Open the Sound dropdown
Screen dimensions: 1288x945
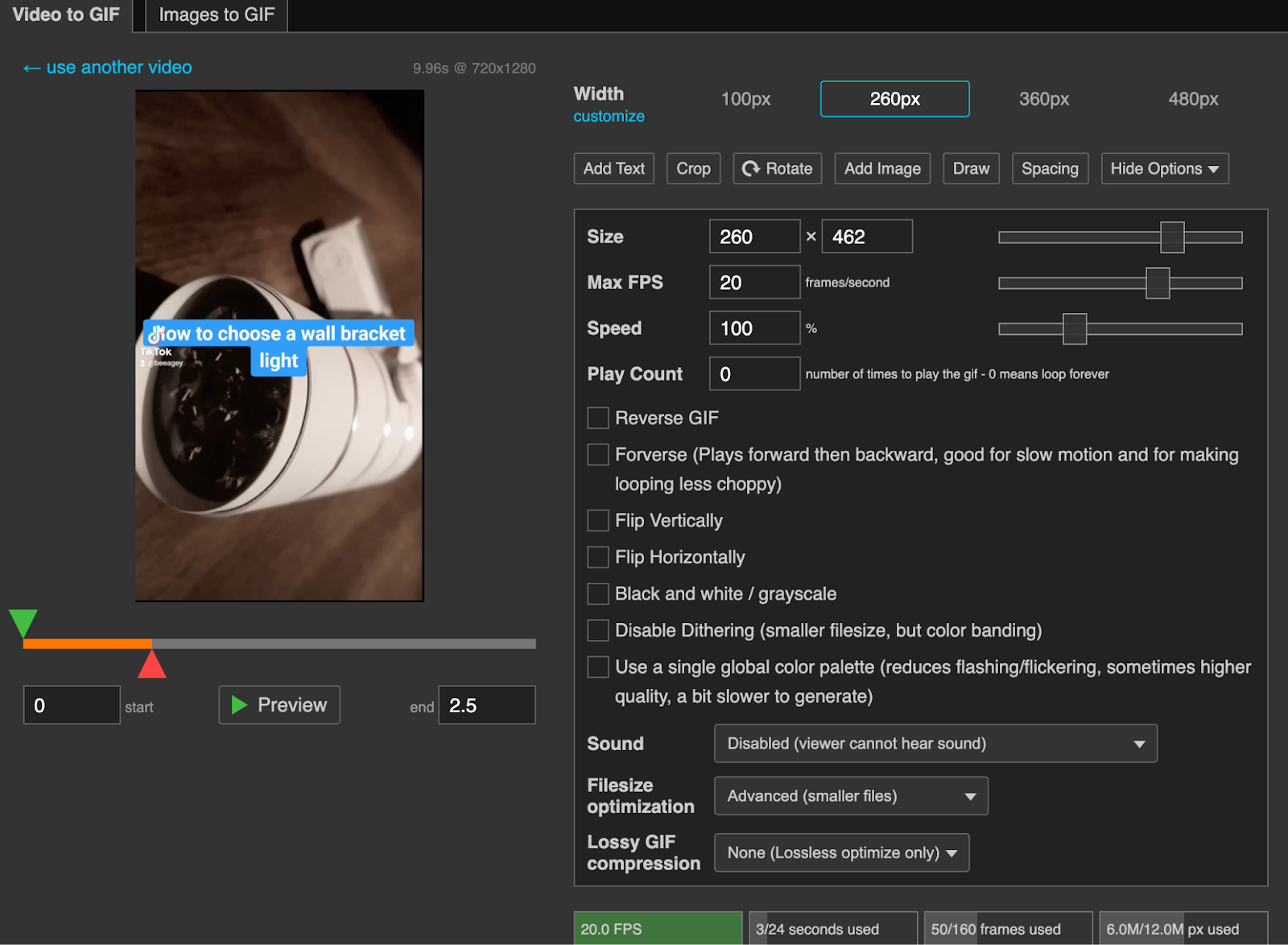click(934, 743)
